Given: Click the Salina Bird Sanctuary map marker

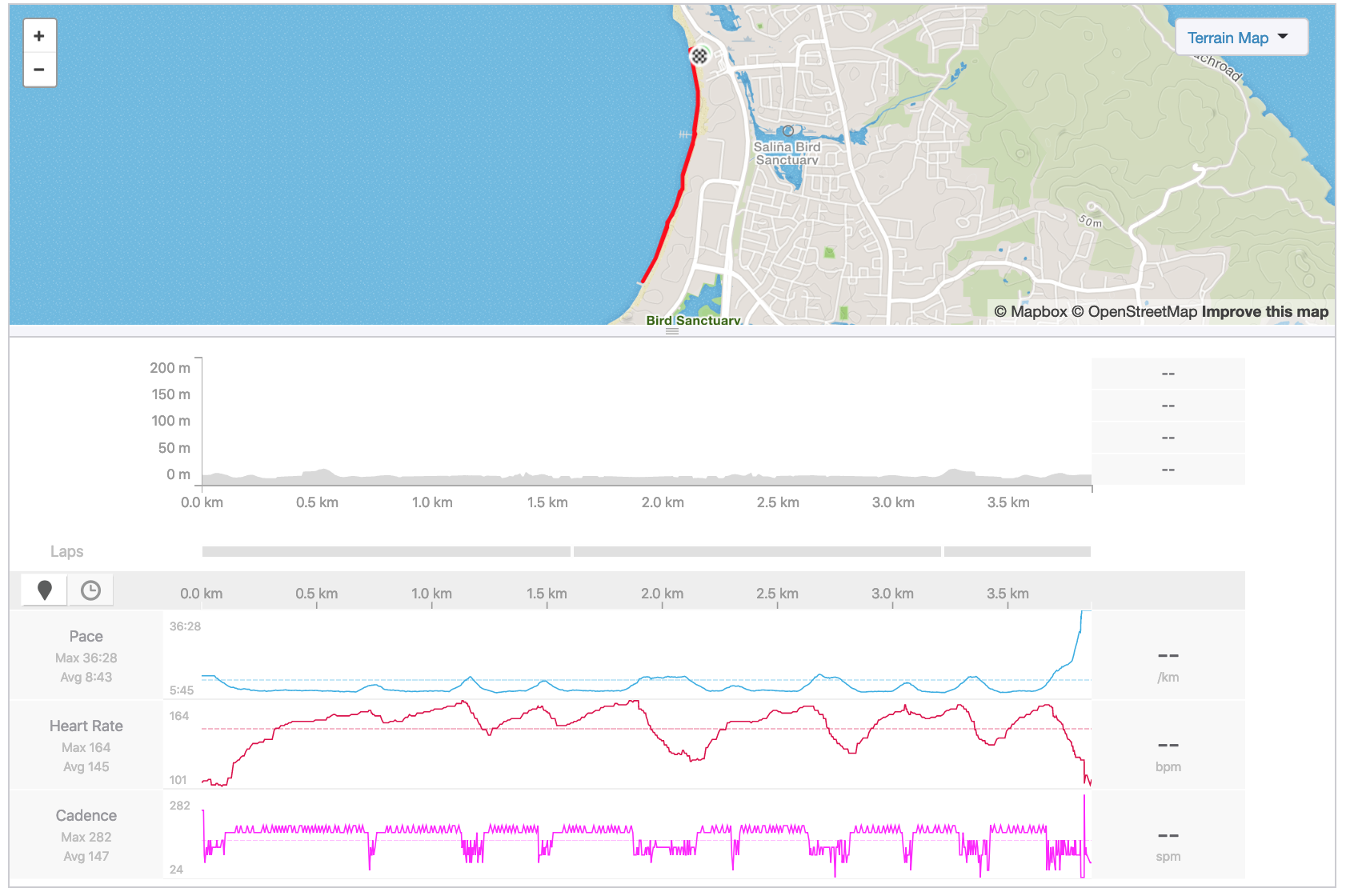Looking at the screenshot, I should pos(788,131).
